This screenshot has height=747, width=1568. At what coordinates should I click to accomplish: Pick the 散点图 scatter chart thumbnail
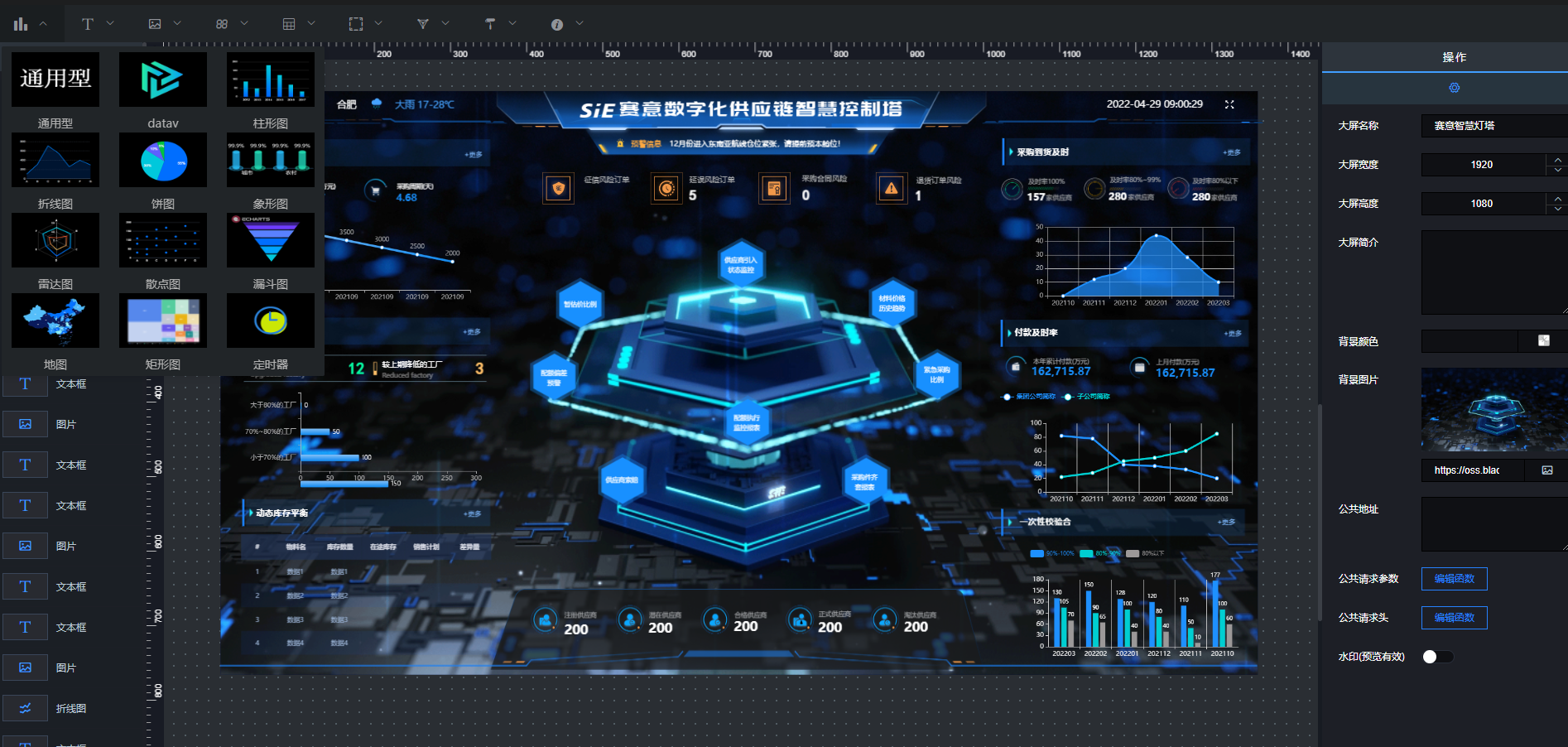[x=163, y=240]
